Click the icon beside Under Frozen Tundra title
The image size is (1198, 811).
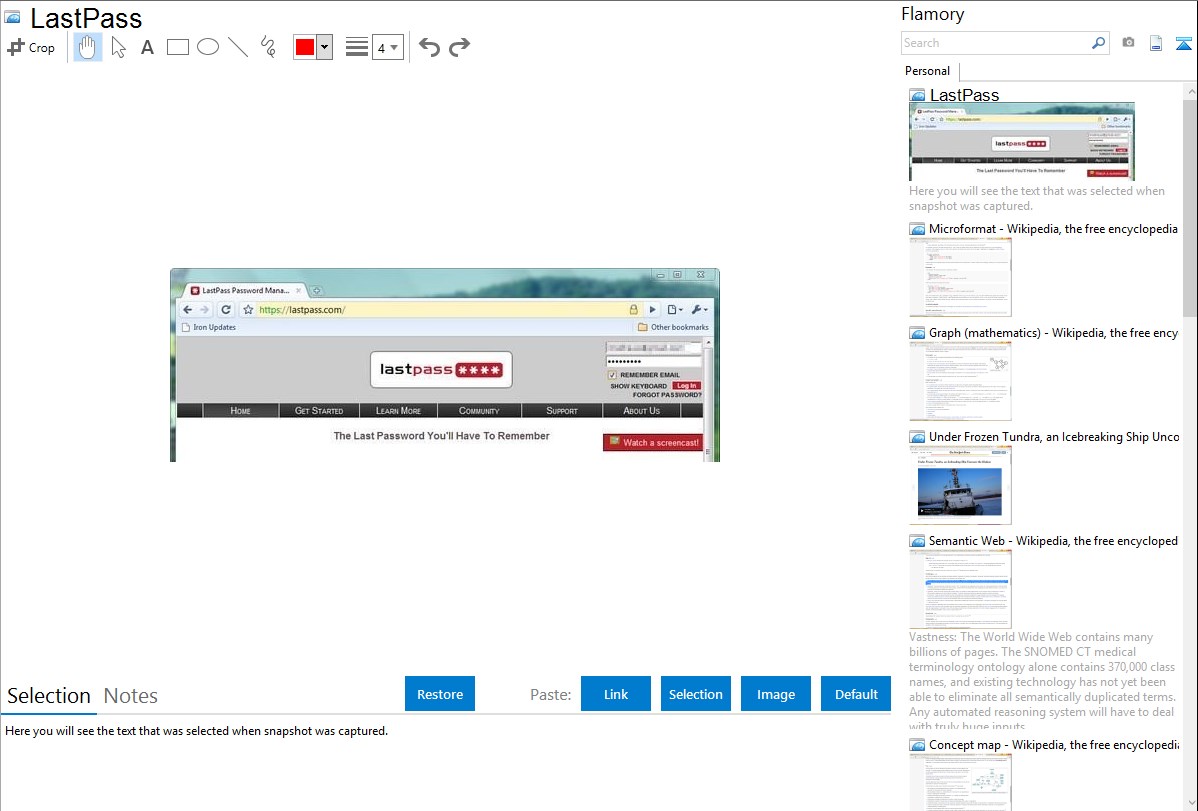click(918, 437)
